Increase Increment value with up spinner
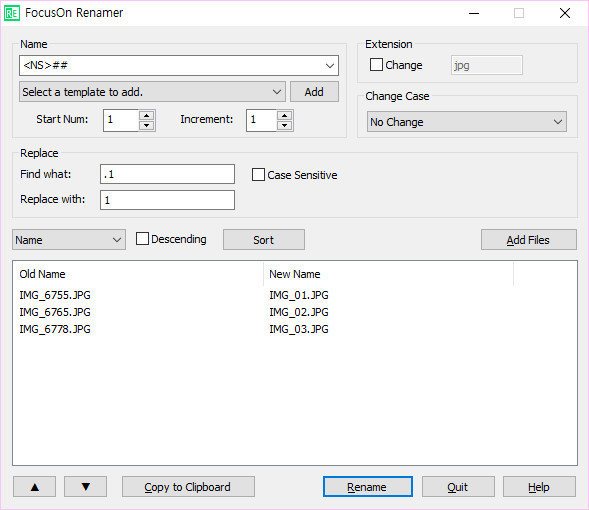Viewport: 589px width, 510px height. coord(285,115)
